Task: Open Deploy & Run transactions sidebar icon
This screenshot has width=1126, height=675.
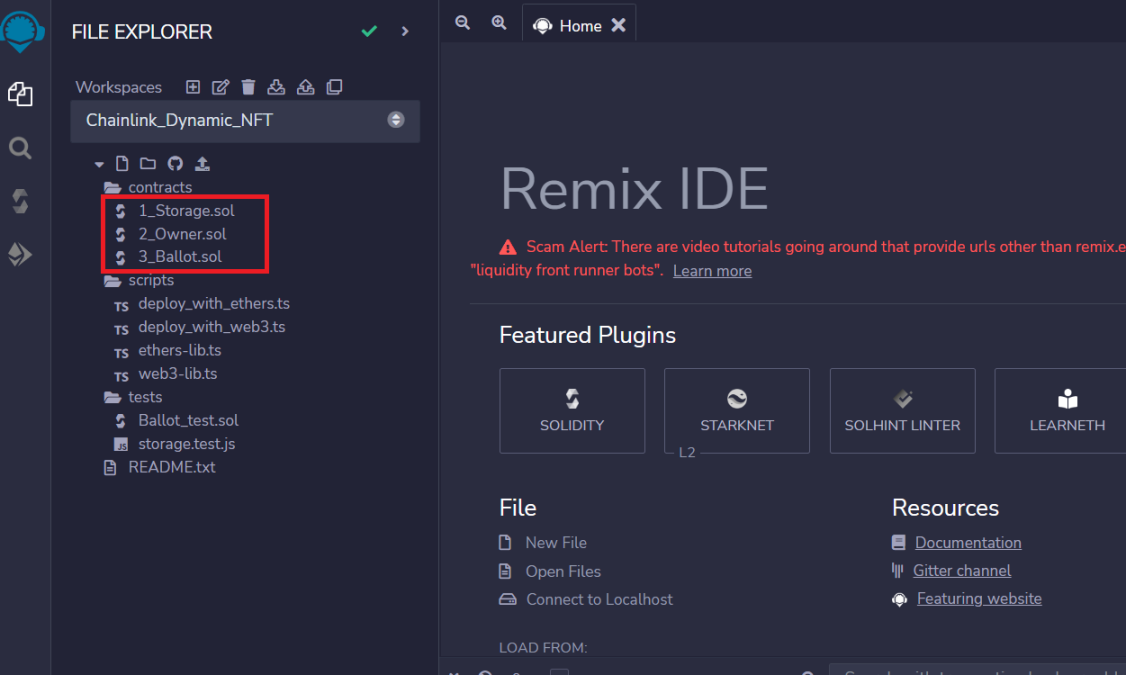Action: tap(20, 255)
